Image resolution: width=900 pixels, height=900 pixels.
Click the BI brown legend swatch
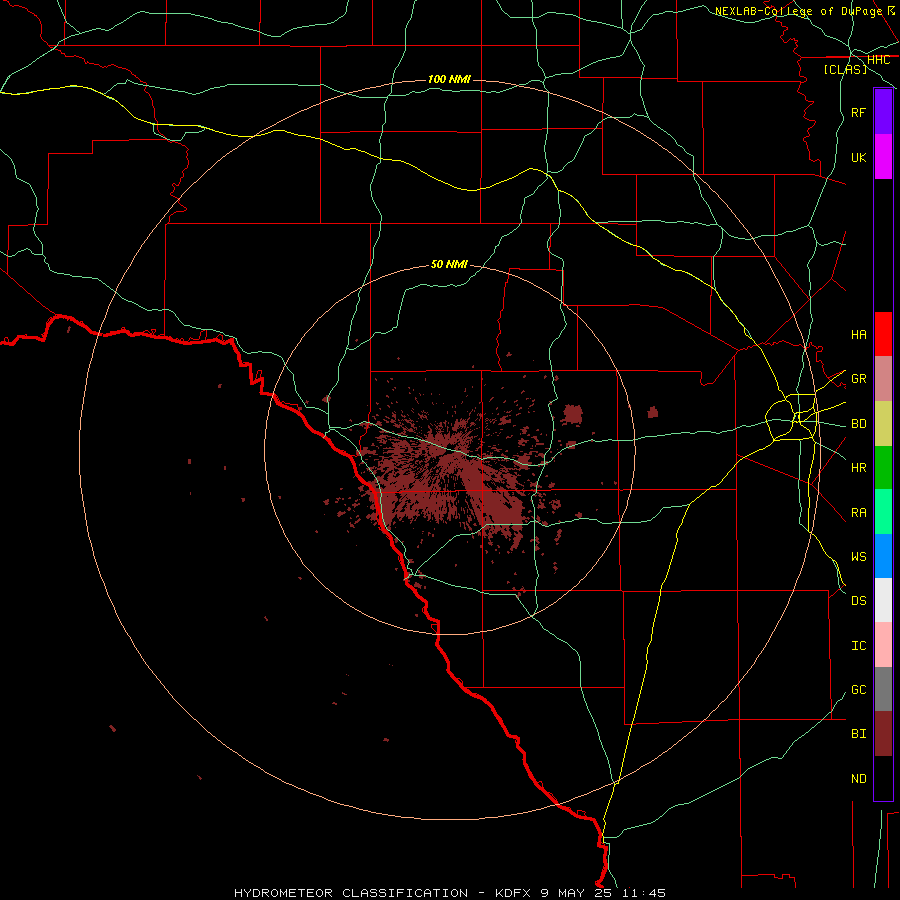click(x=883, y=734)
